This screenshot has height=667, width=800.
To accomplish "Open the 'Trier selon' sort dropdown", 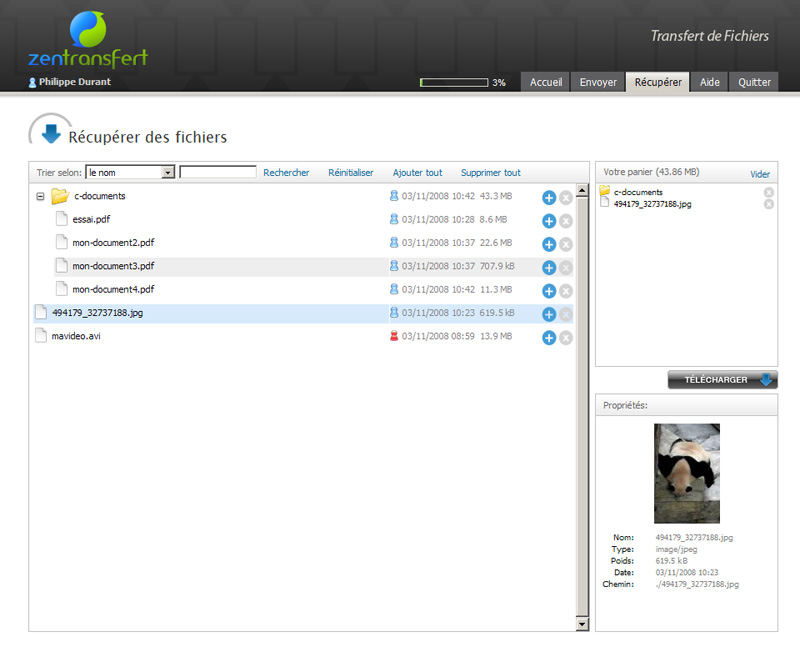I will click(x=130, y=172).
